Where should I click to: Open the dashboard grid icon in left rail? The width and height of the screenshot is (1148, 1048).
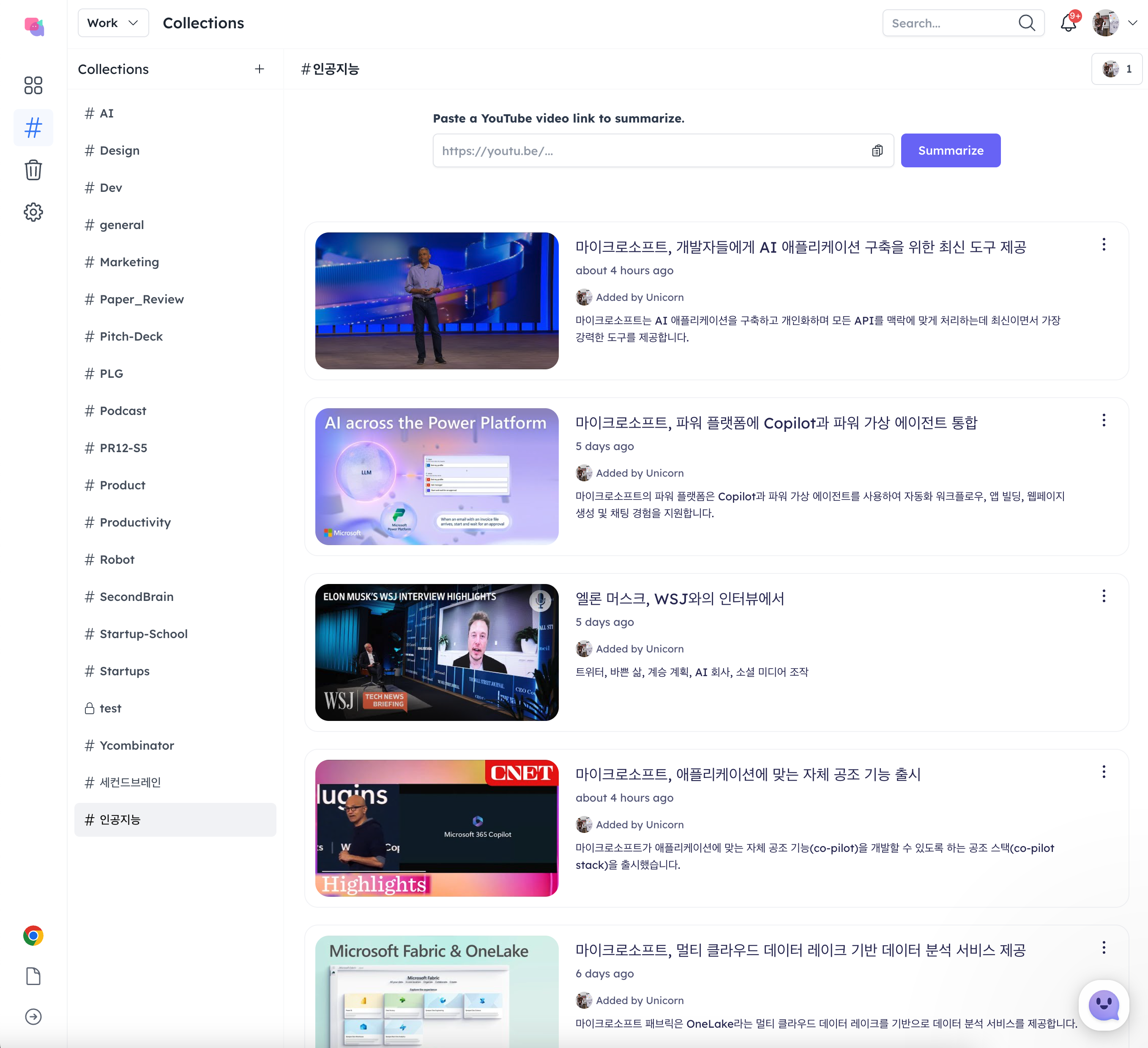click(x=33, y=85)
